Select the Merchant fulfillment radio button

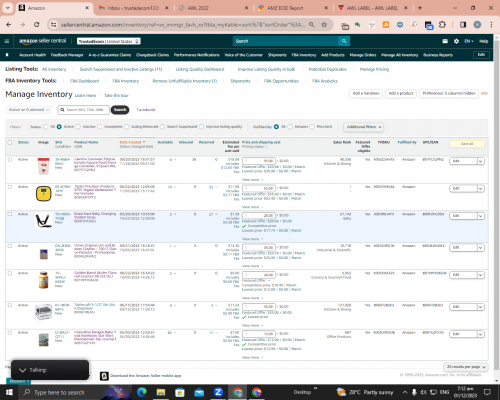[312, 127]
